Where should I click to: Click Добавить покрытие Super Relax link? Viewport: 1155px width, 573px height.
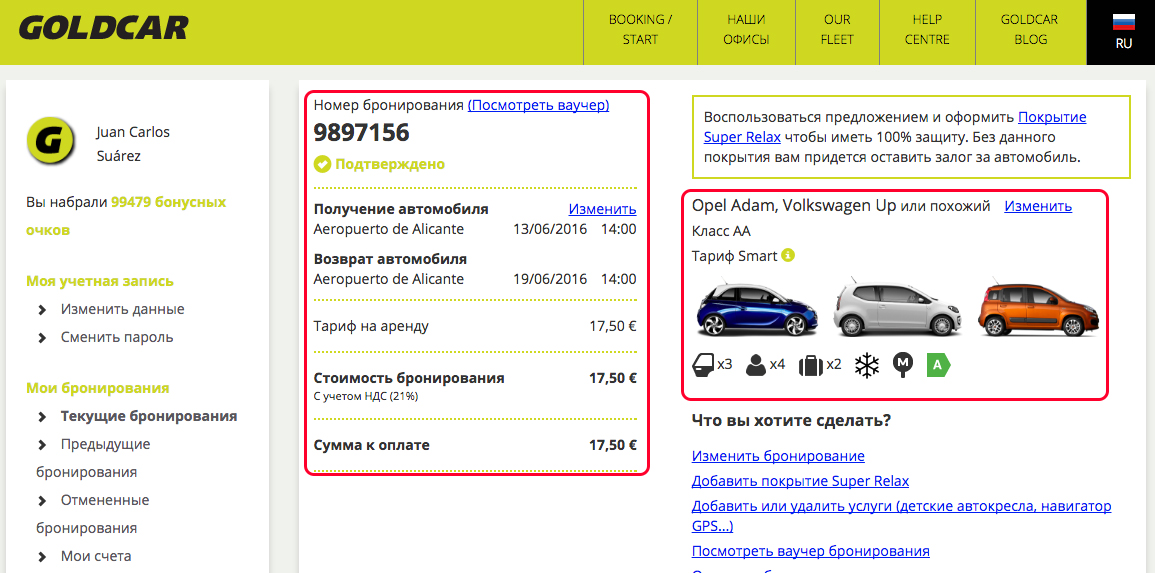(800, 480)
